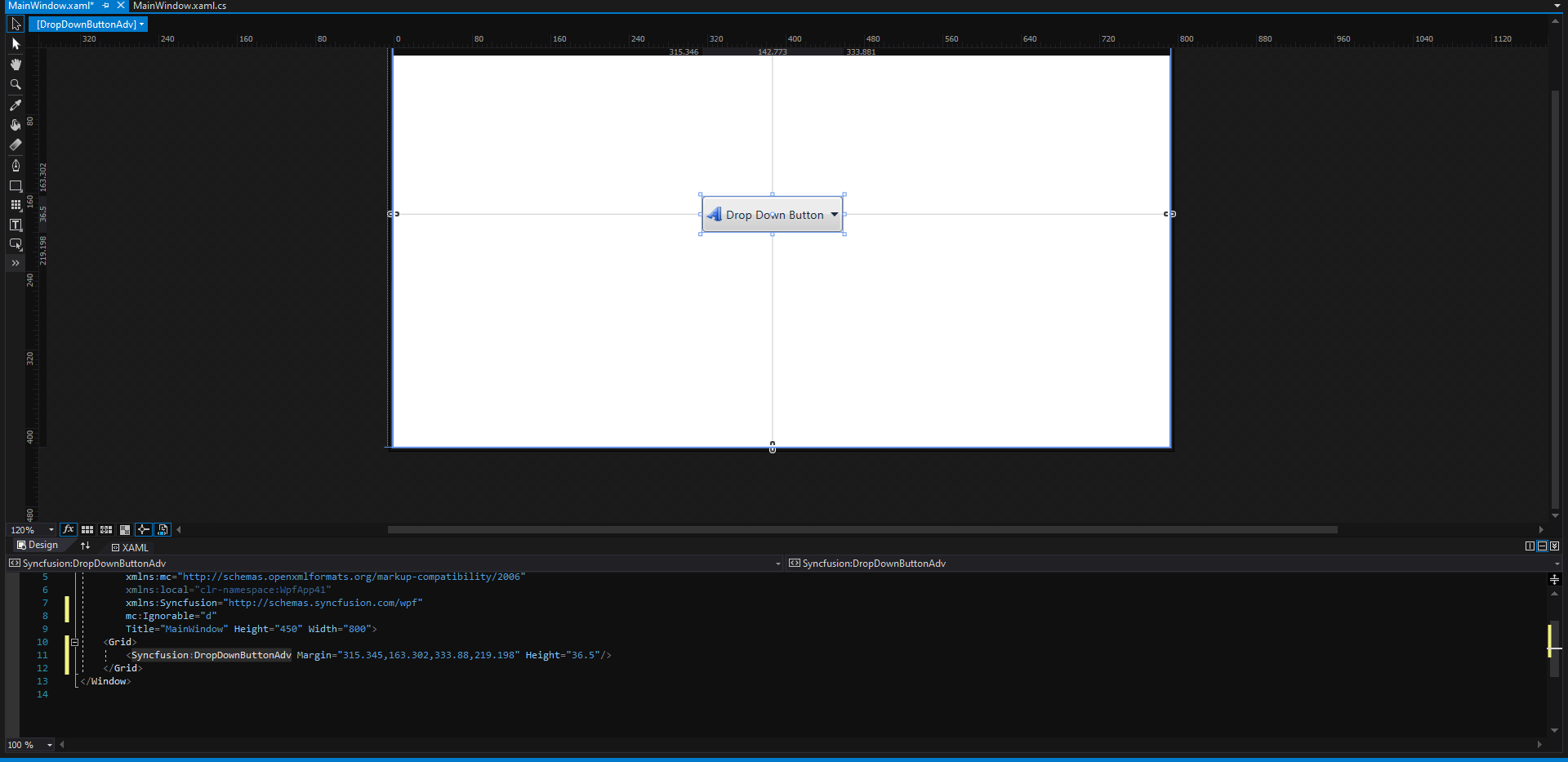1568x762 pixels.
Task: Collapse the Grid element at line 10
Action: pyautogui.click(x=75, y=642)
